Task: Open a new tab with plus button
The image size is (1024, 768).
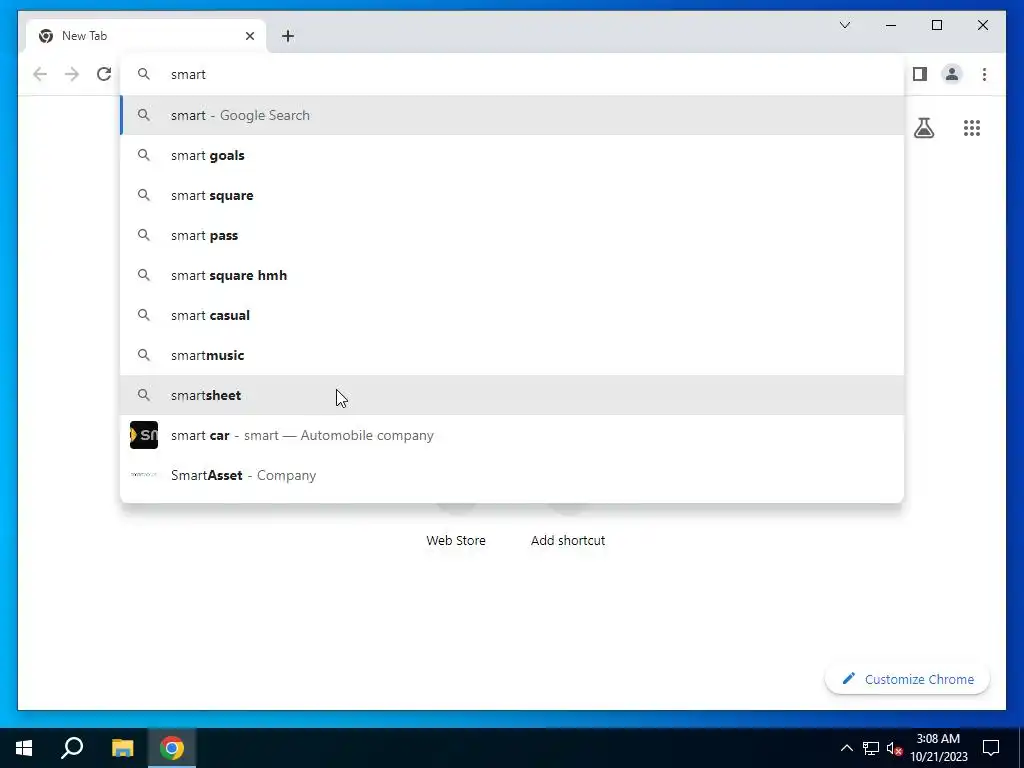Action: tap(287, 36)
